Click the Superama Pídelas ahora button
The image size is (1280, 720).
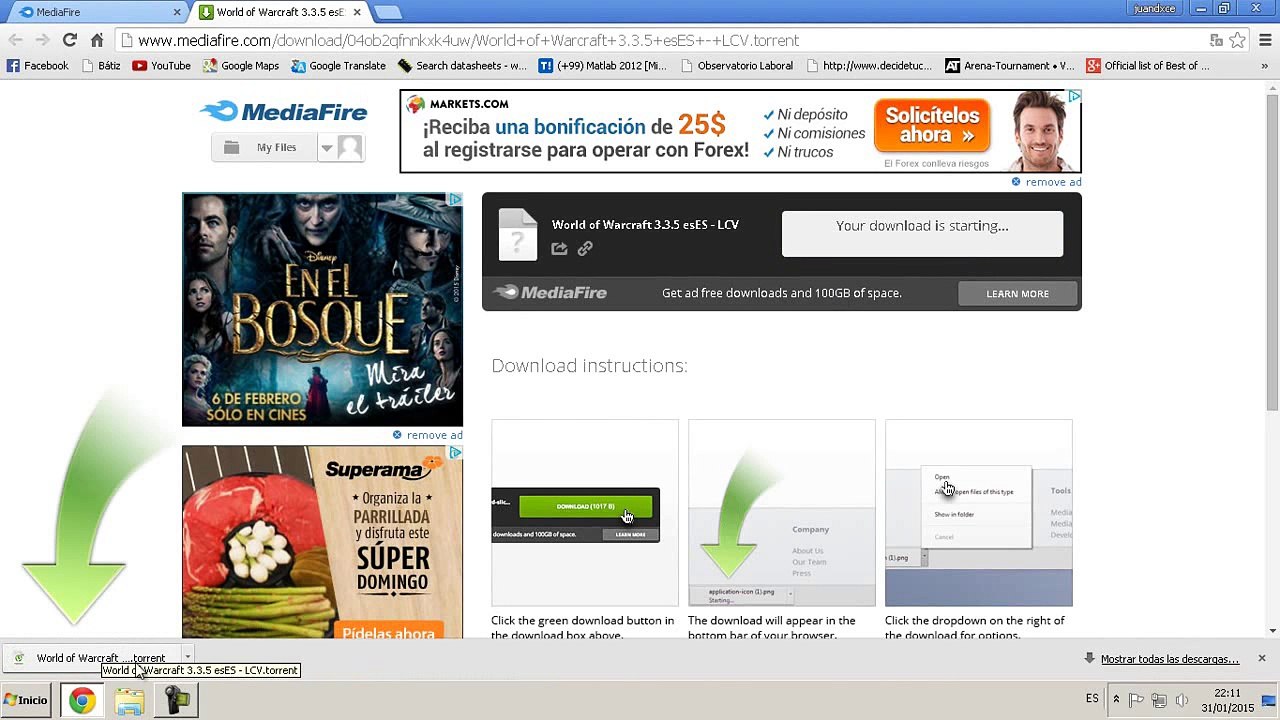click(389, 632)
